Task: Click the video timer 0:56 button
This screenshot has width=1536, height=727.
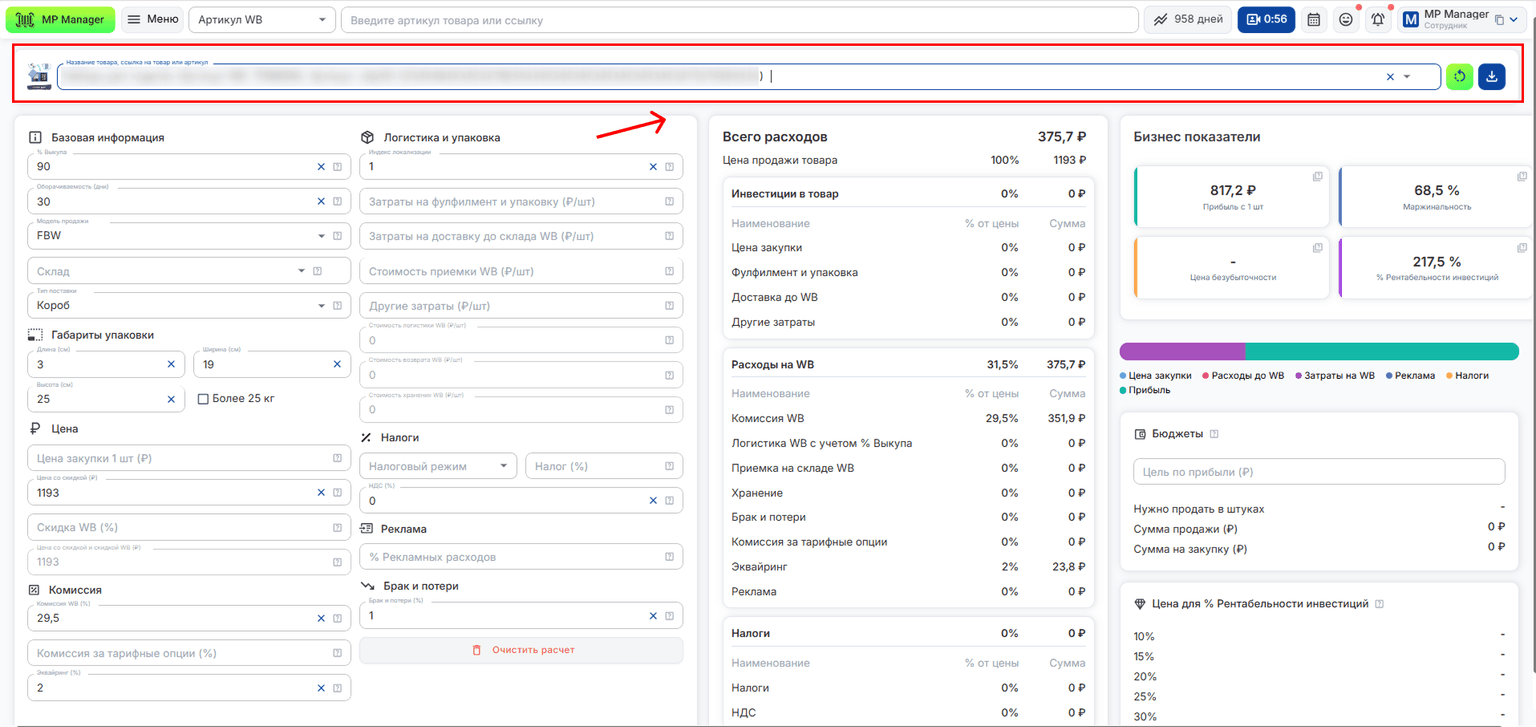Action: (1266, 19)
